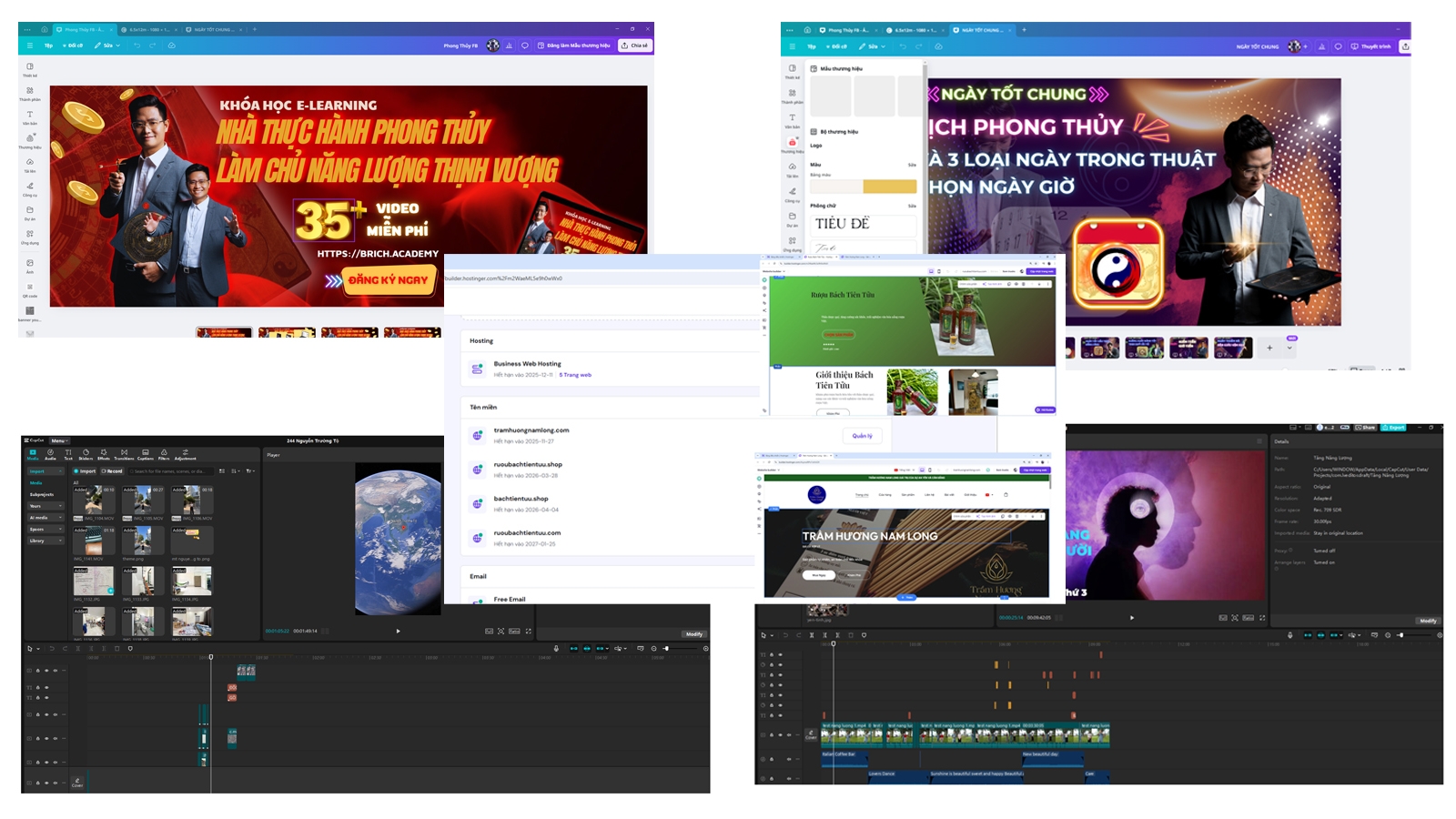Switch to Adjustment tab in left CapCut window
1456x819 pixels.
186,454
